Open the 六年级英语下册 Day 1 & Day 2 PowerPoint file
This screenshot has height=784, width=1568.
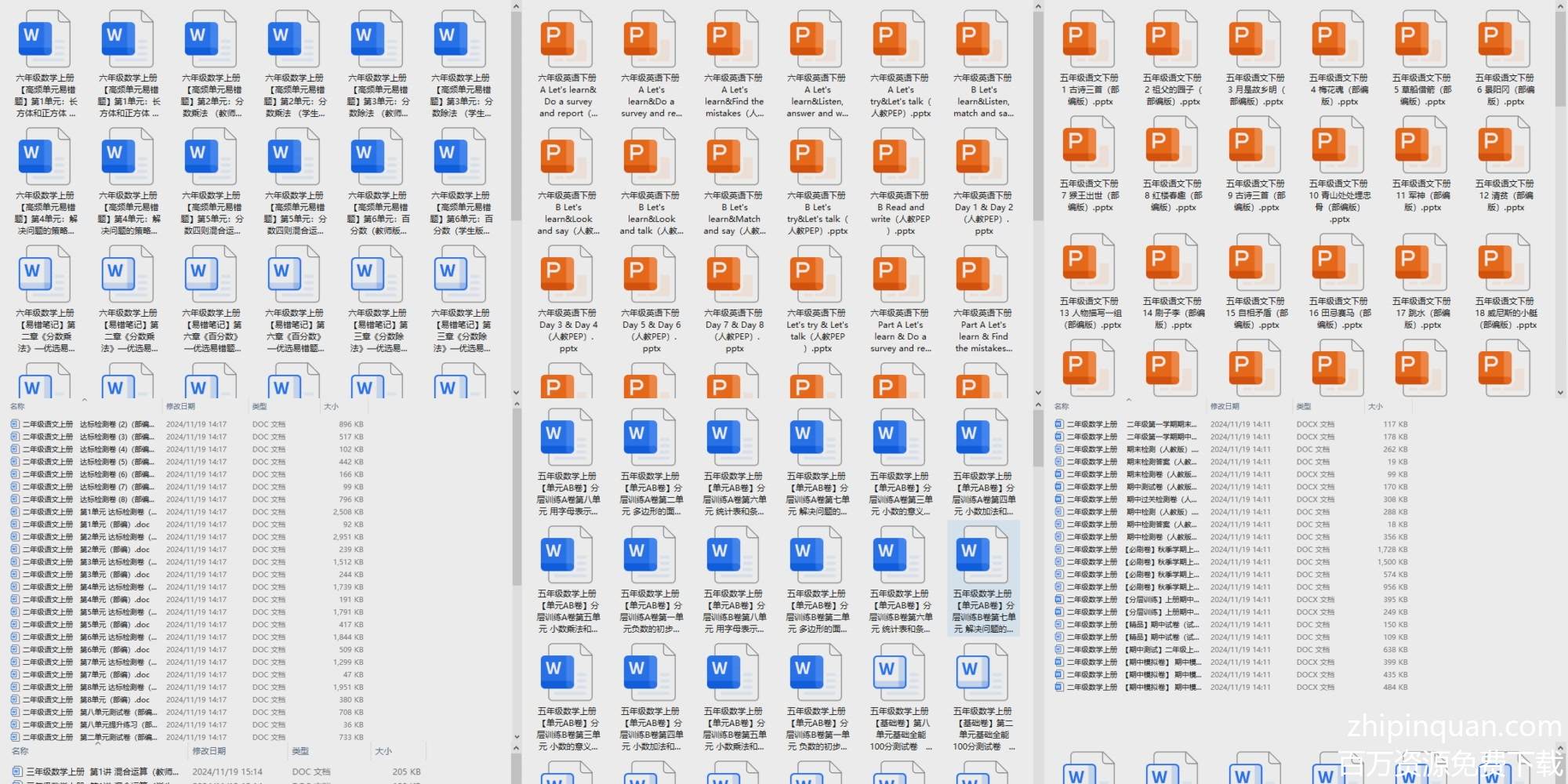(983, 159)
